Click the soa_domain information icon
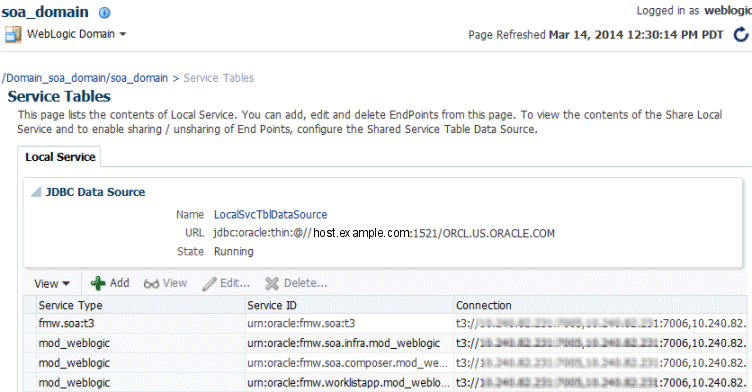The width and height of the screenshot is (752, 392). [x=104, y=13]
